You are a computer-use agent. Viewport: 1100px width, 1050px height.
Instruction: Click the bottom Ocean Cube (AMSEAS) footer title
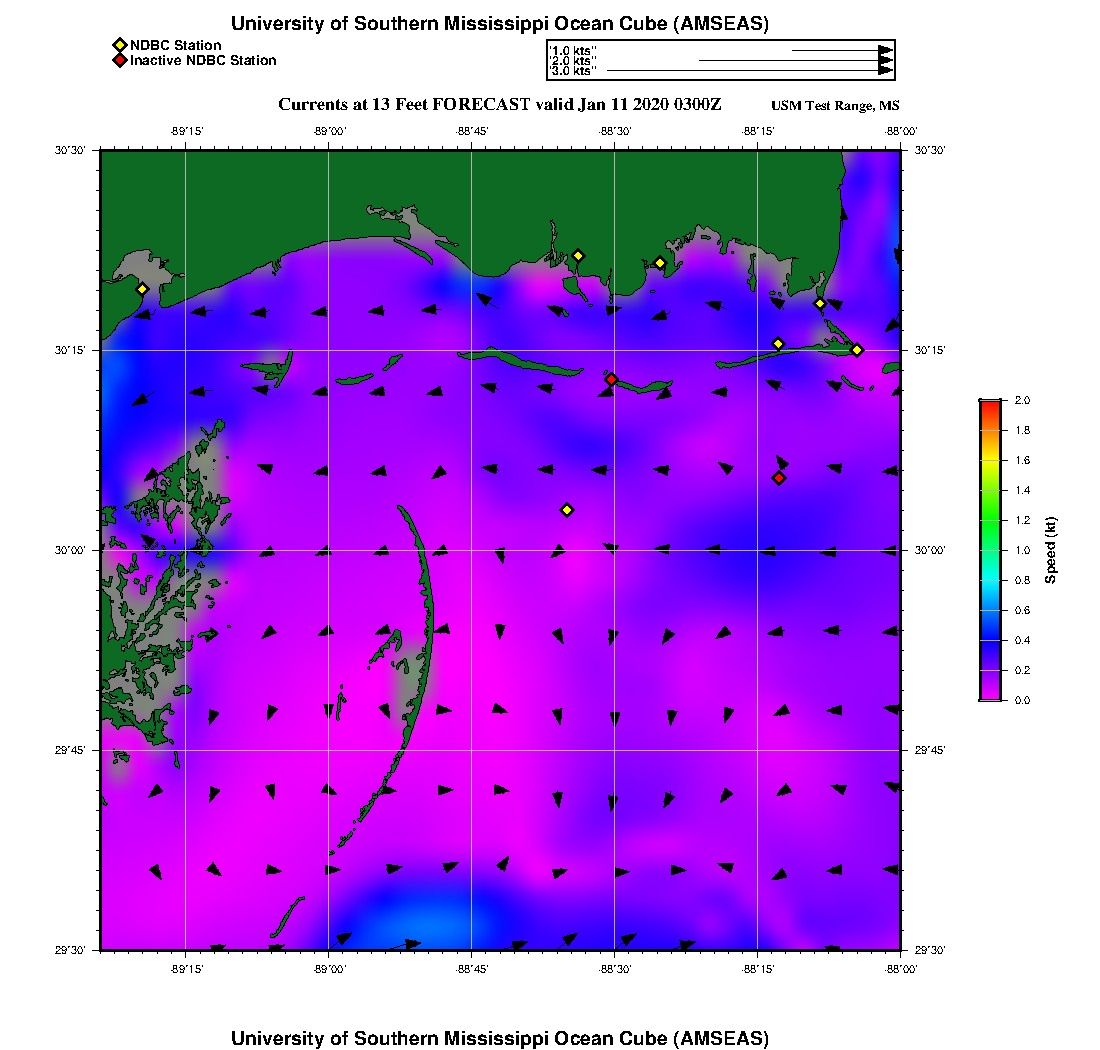(x=499, y=1038)
